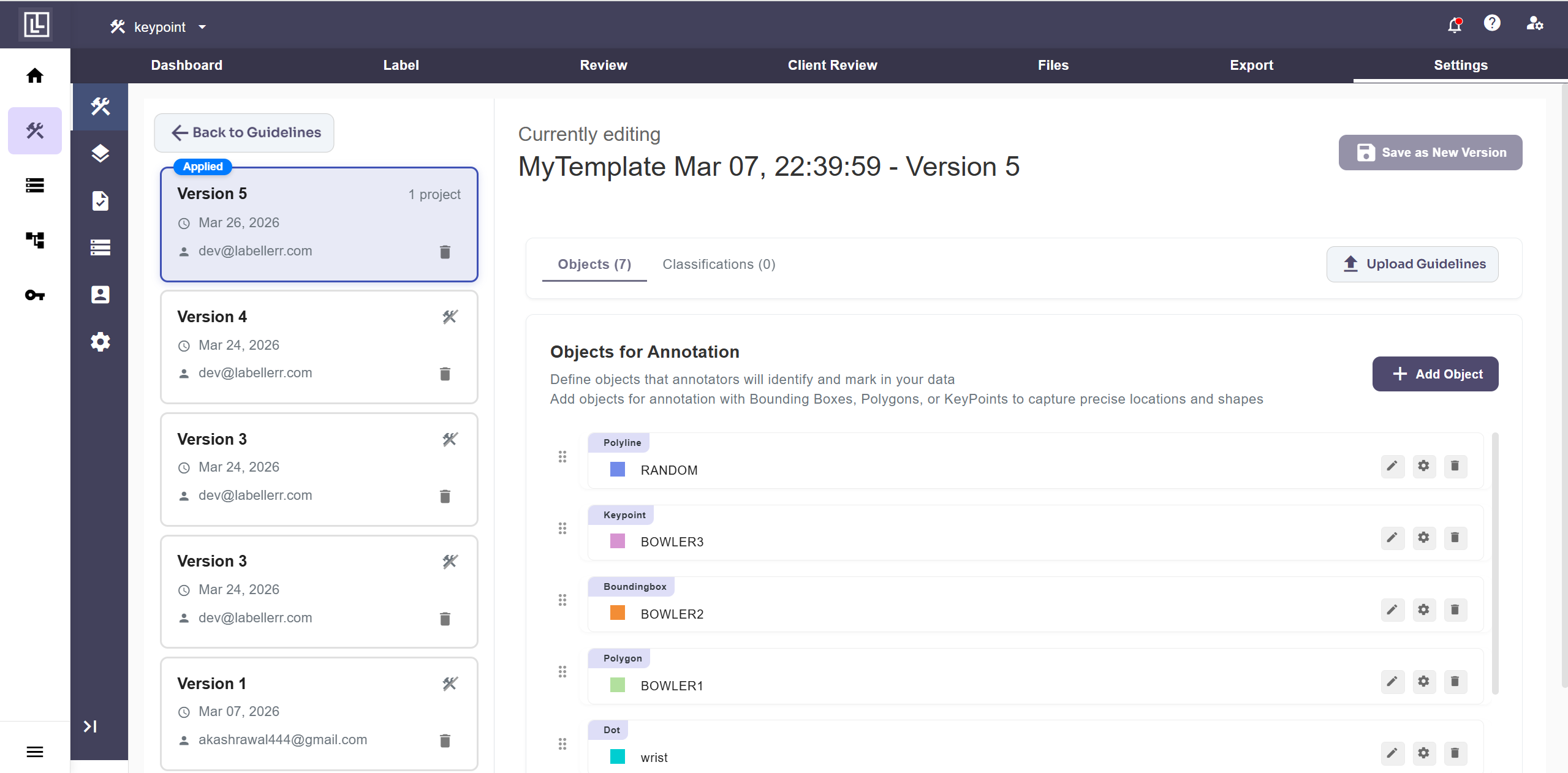Open the help question mark icon
Screen dimensions: 1568x773
click(1491, 23)
